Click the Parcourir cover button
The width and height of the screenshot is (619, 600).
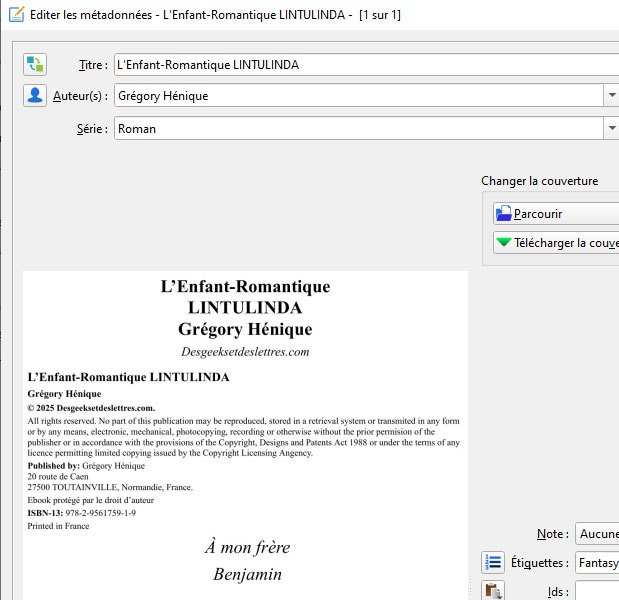tap(556, 214)
